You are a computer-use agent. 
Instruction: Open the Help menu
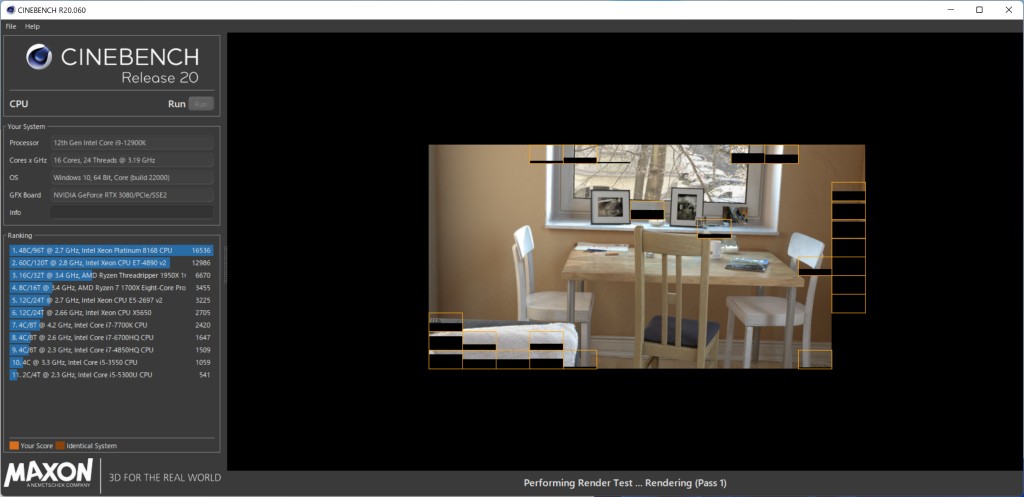pyautogui.click(x=32, y=26)
